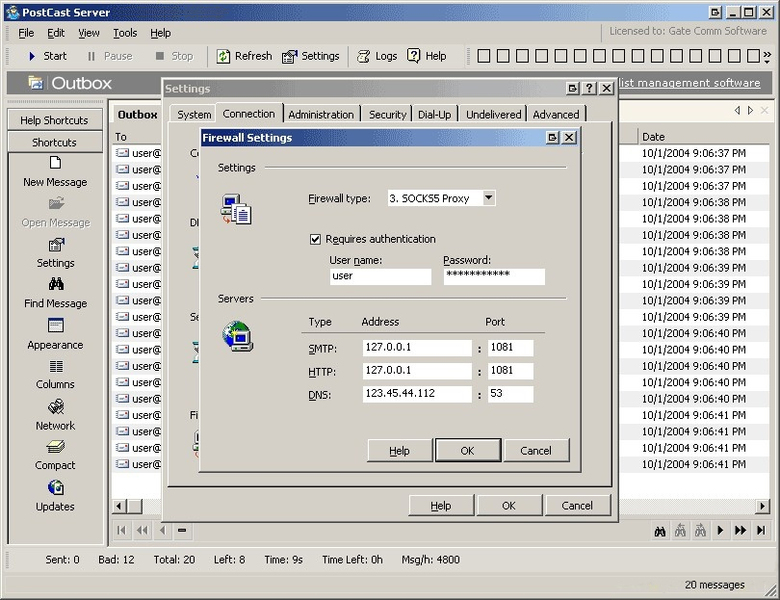Click the Password input field
Screen dimensions: 780x600
tap(494, 277)
